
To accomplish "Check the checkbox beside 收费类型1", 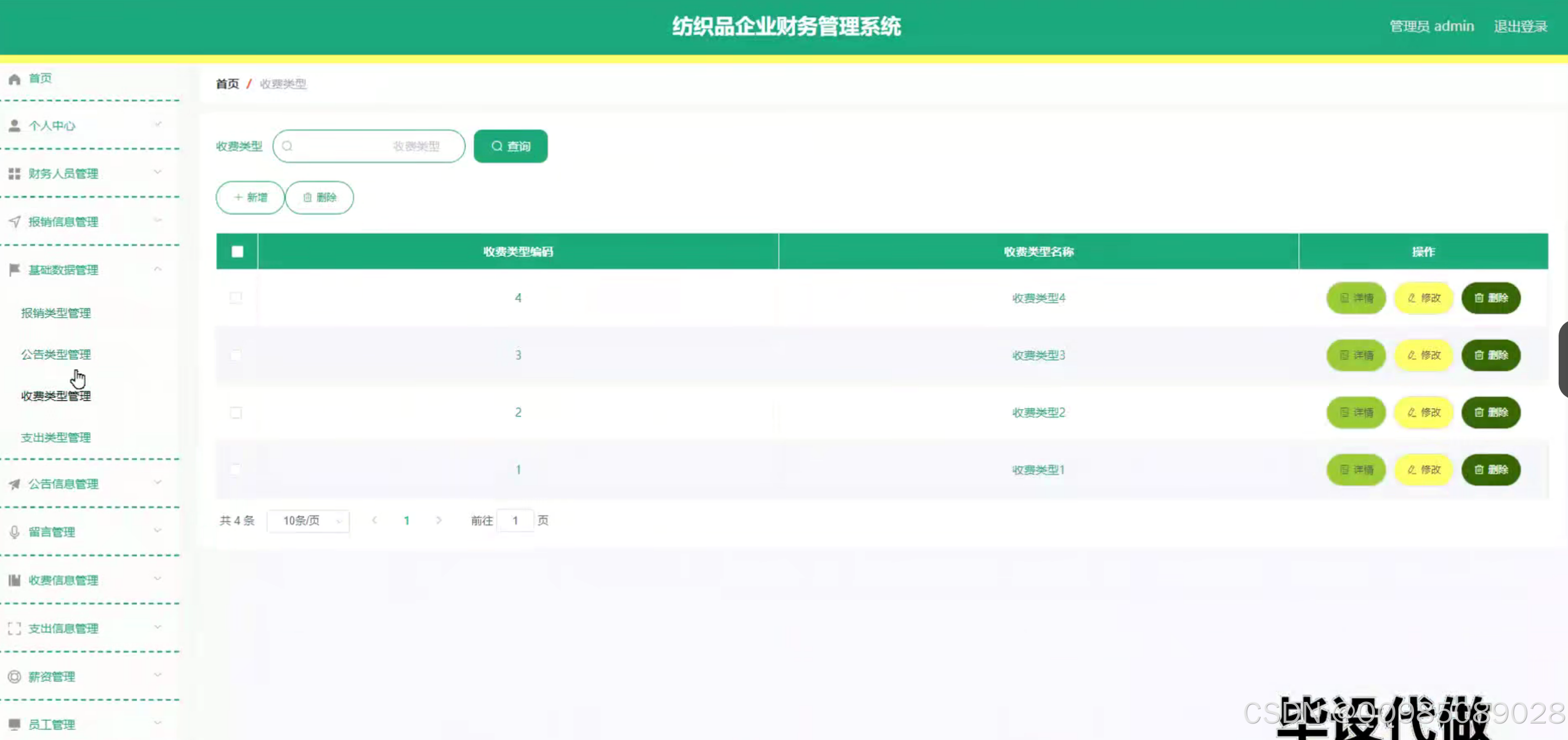I will 236,469.
